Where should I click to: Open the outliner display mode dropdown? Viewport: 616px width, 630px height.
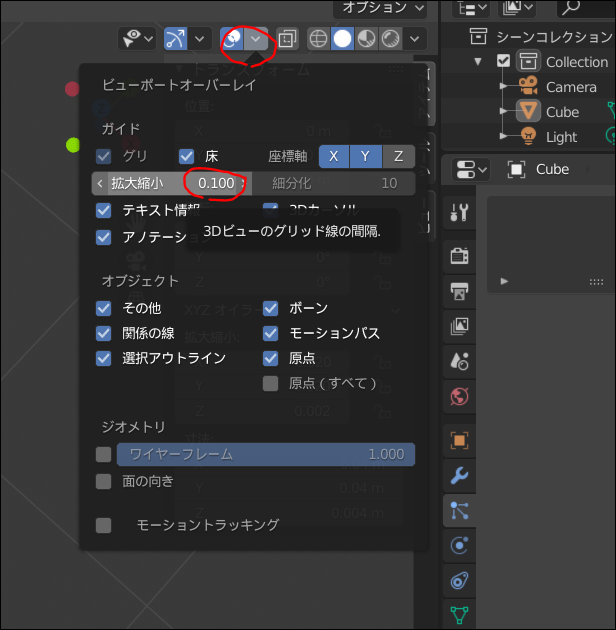pyautogui.click(x=471, y=8)
